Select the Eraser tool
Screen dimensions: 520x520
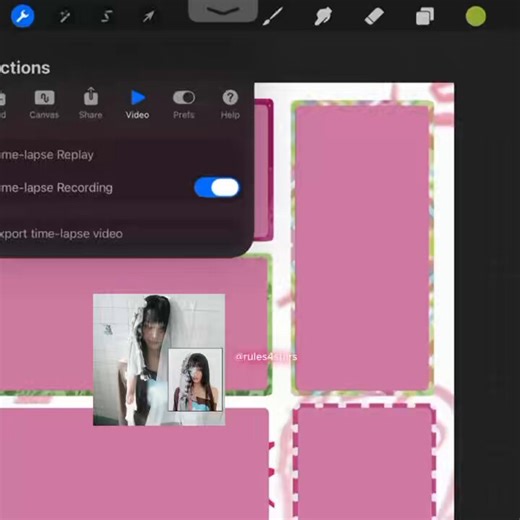(374, 16)
